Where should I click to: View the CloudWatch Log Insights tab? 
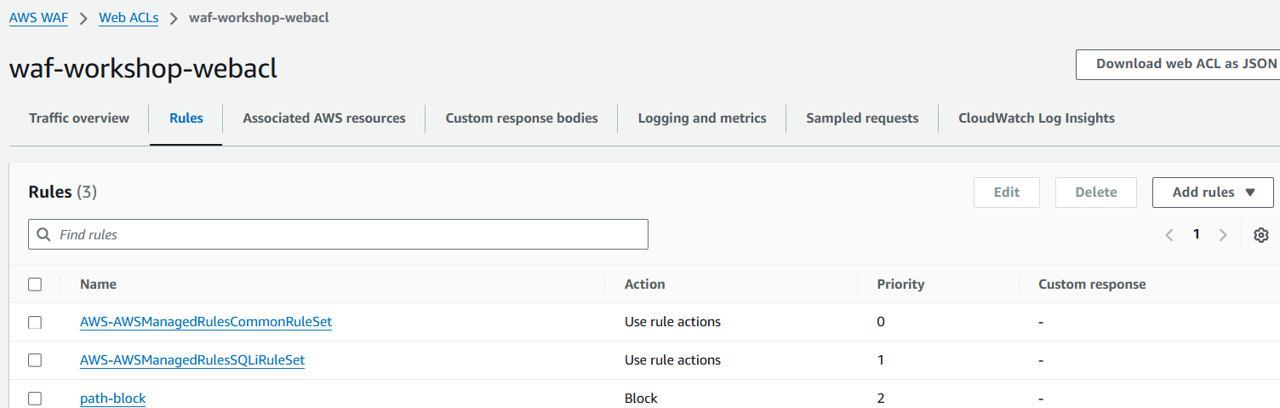coord(1036,118)
